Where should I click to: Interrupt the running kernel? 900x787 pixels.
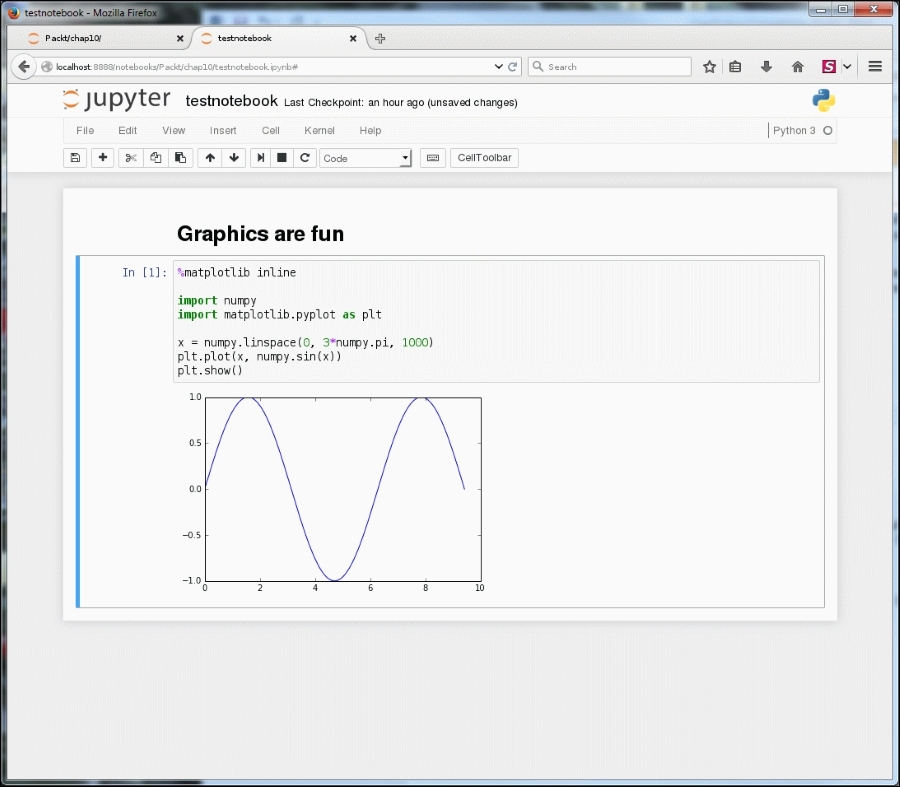281,157
